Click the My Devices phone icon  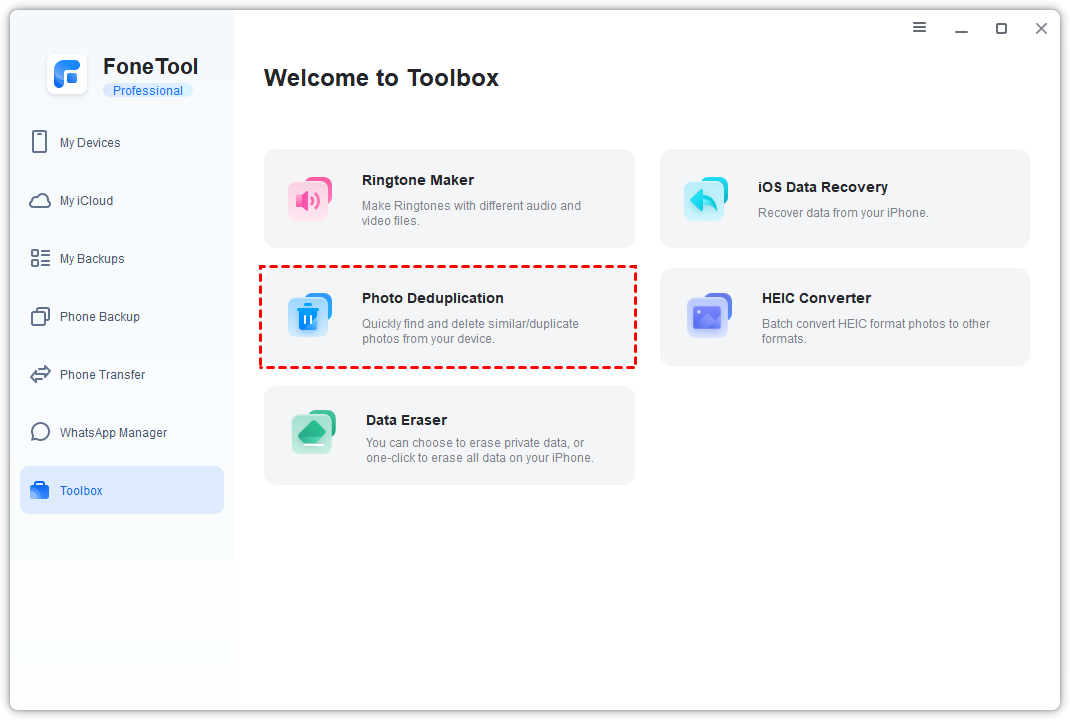click(x=40, y=142)
